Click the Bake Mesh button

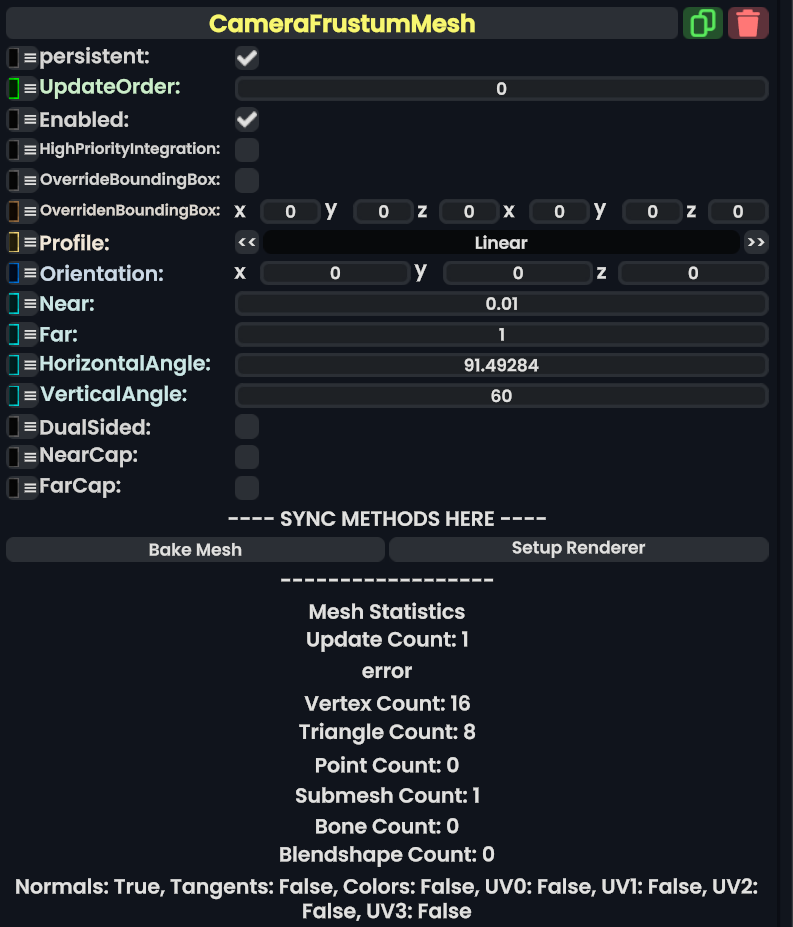(195, 550)
